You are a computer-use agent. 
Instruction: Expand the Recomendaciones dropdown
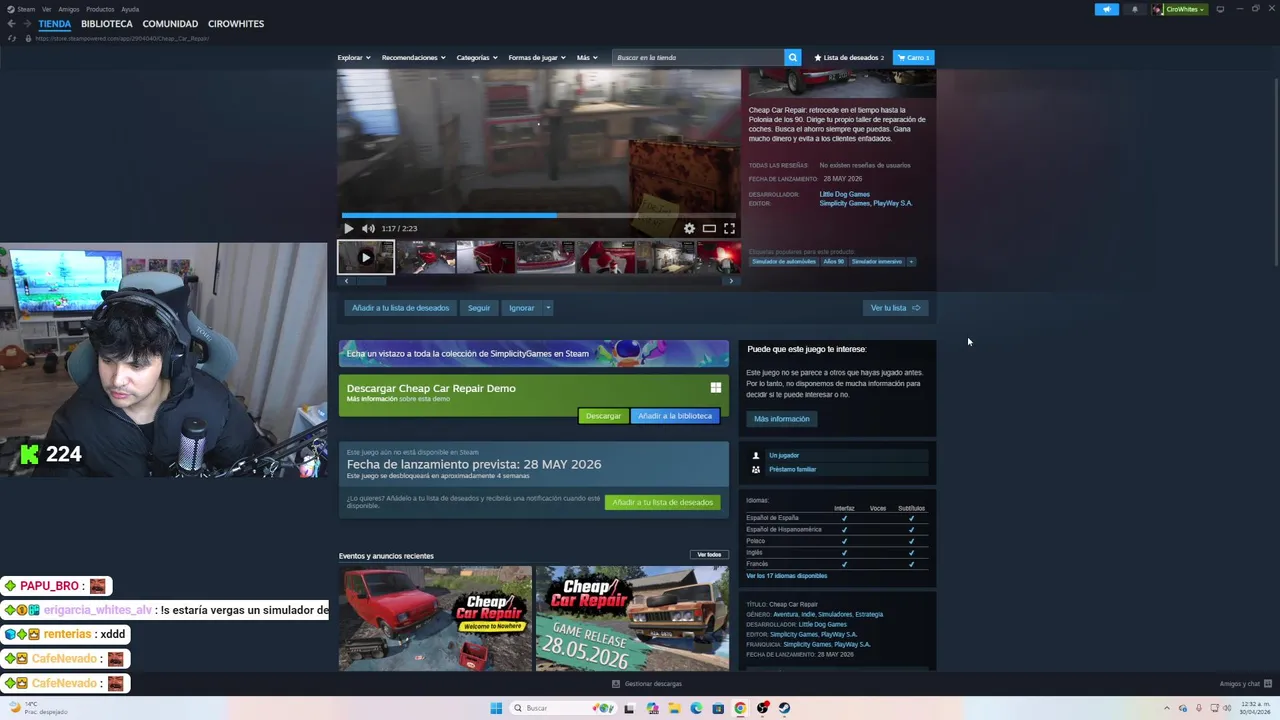pyautogui.click(x=413, y=57)
